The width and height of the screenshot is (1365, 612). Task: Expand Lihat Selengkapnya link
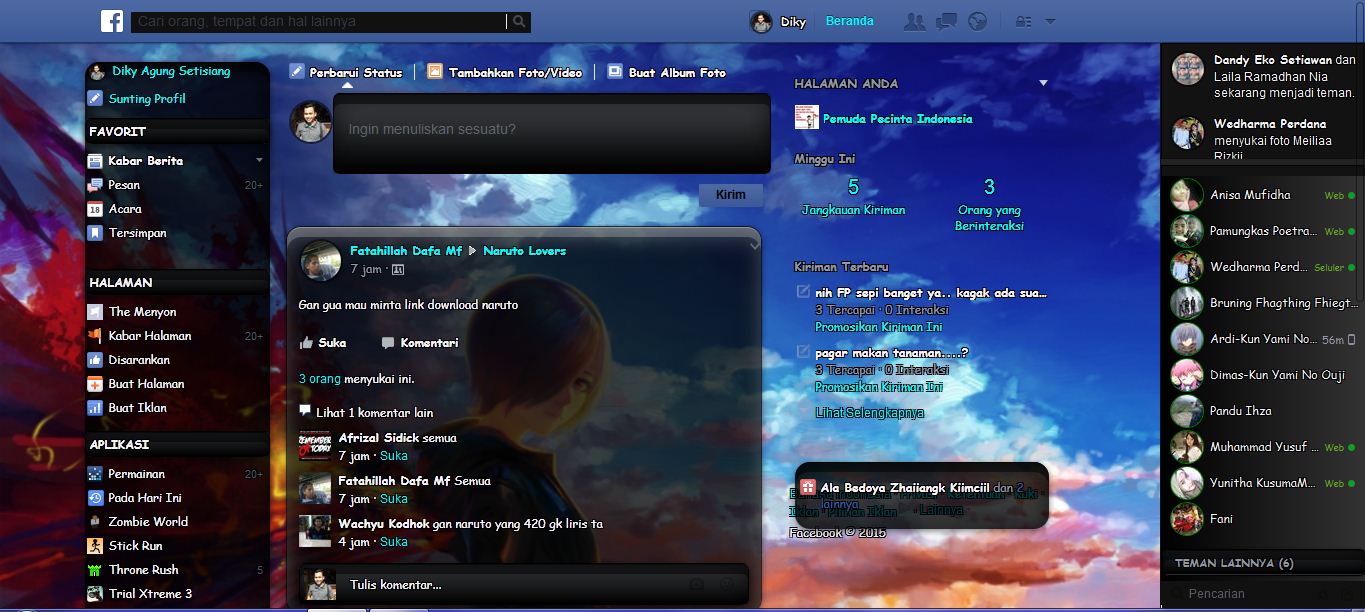coord(869,413)
